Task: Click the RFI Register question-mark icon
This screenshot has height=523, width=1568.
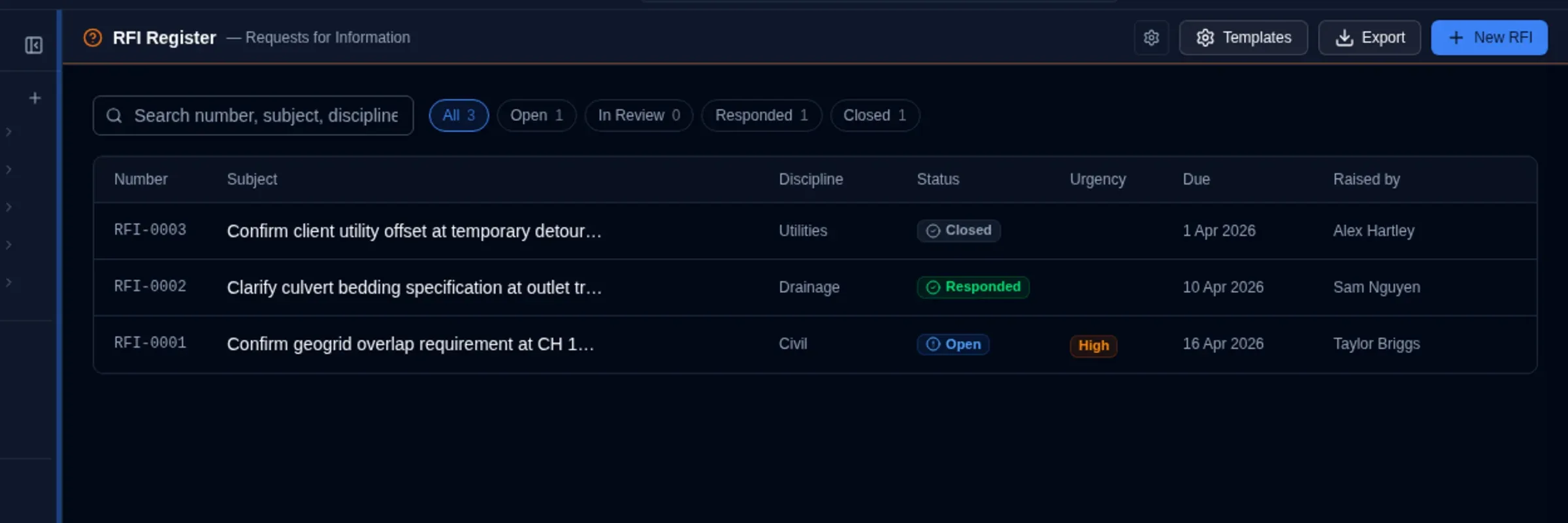Action: tap(93, 38)
